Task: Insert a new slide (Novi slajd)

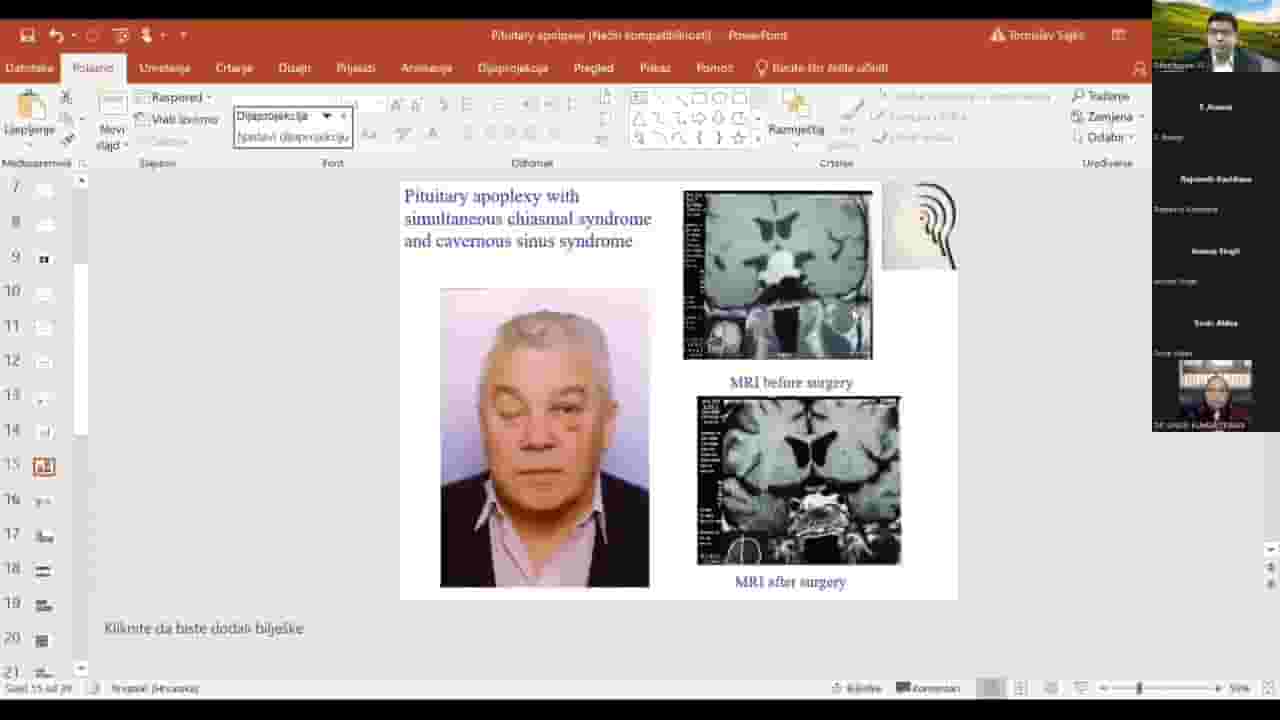Action: tap(112, 121)
